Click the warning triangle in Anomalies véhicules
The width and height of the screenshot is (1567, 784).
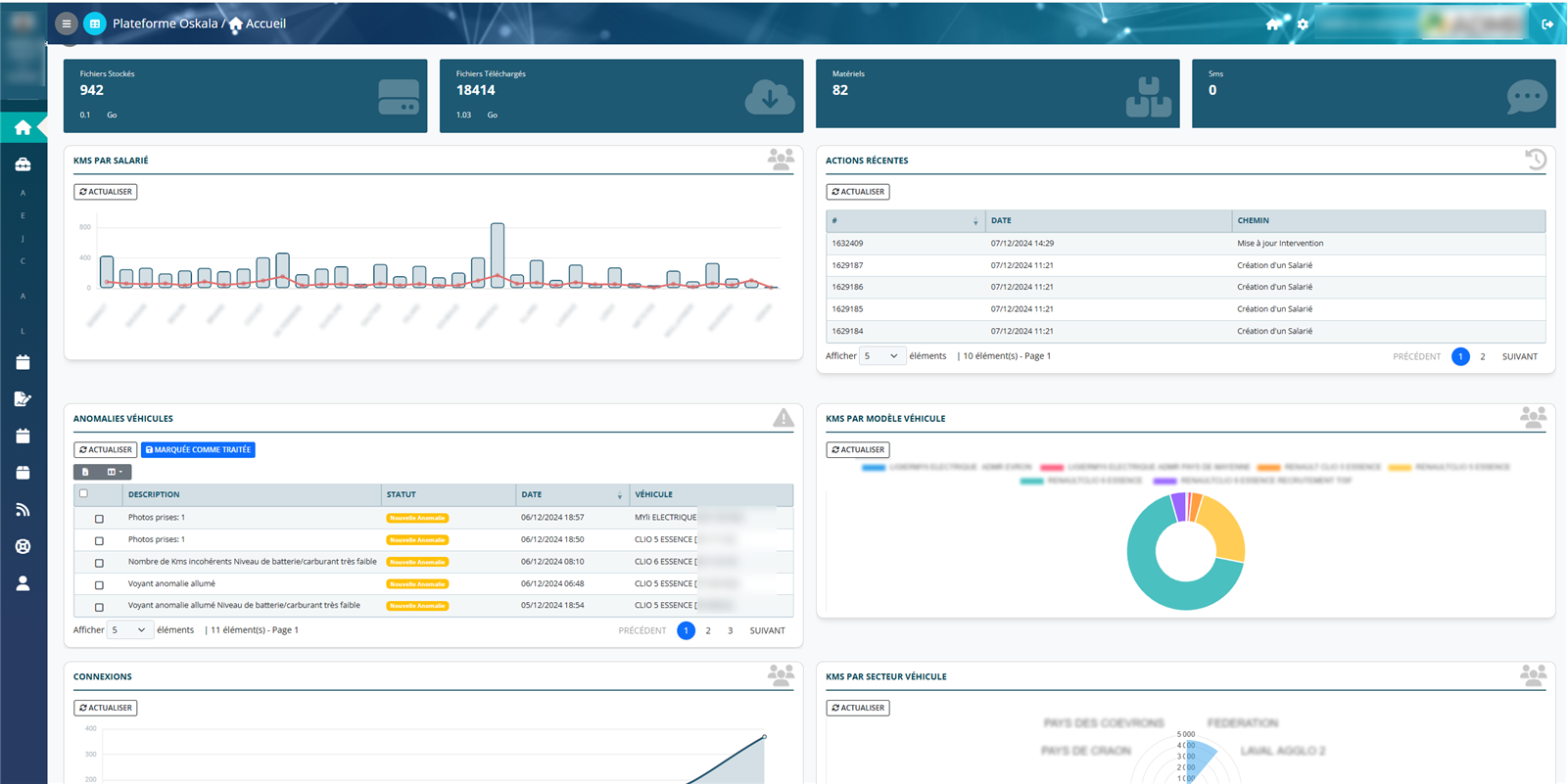pos(783,418)
